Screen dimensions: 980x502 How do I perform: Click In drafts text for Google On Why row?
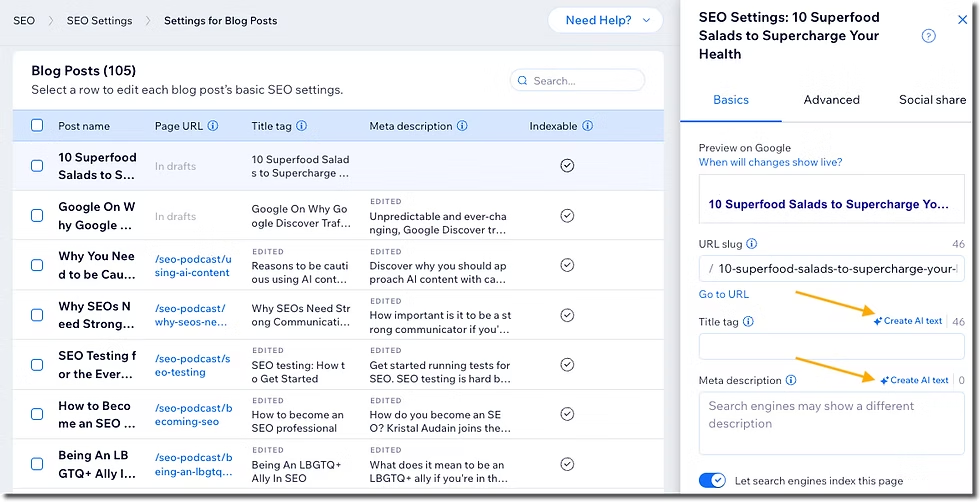tap(176, 216)
